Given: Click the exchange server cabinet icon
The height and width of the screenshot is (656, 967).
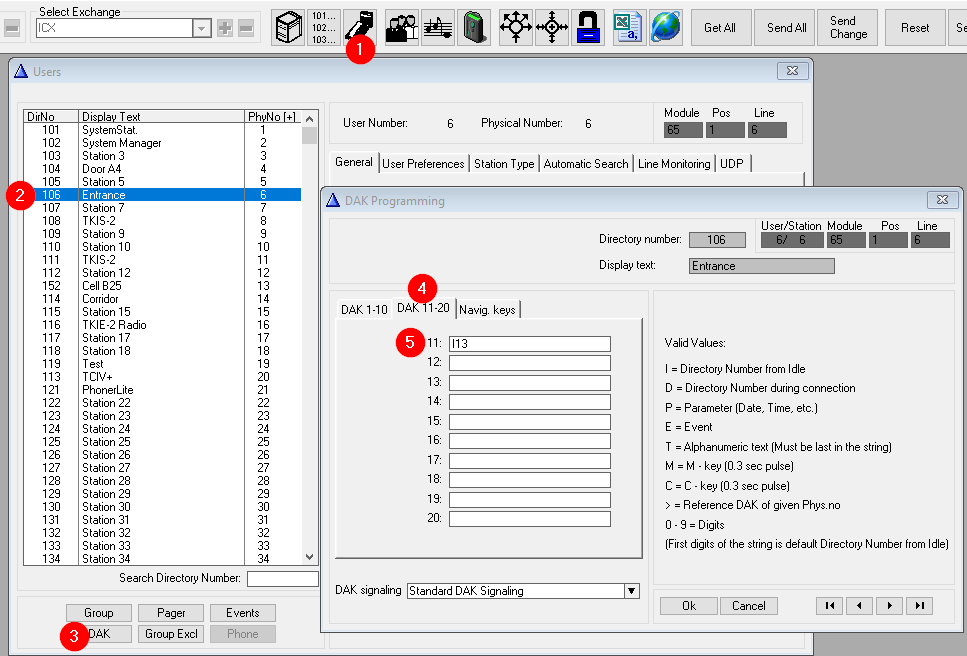Looking at the screenshot, I should coord(289,28).
